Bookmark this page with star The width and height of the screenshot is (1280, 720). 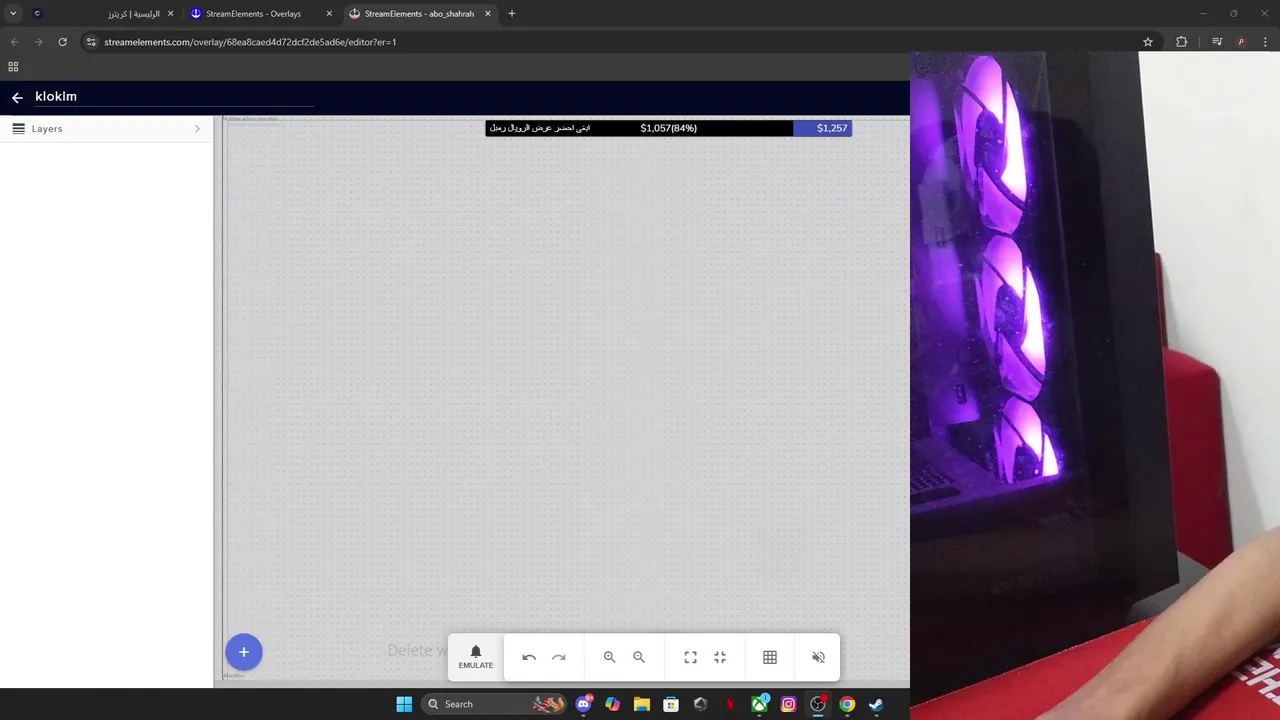[1148, 42]
